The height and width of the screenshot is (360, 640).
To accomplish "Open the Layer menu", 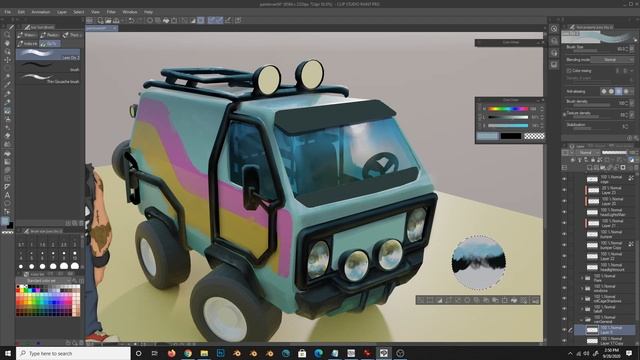I will pos(62,12).
